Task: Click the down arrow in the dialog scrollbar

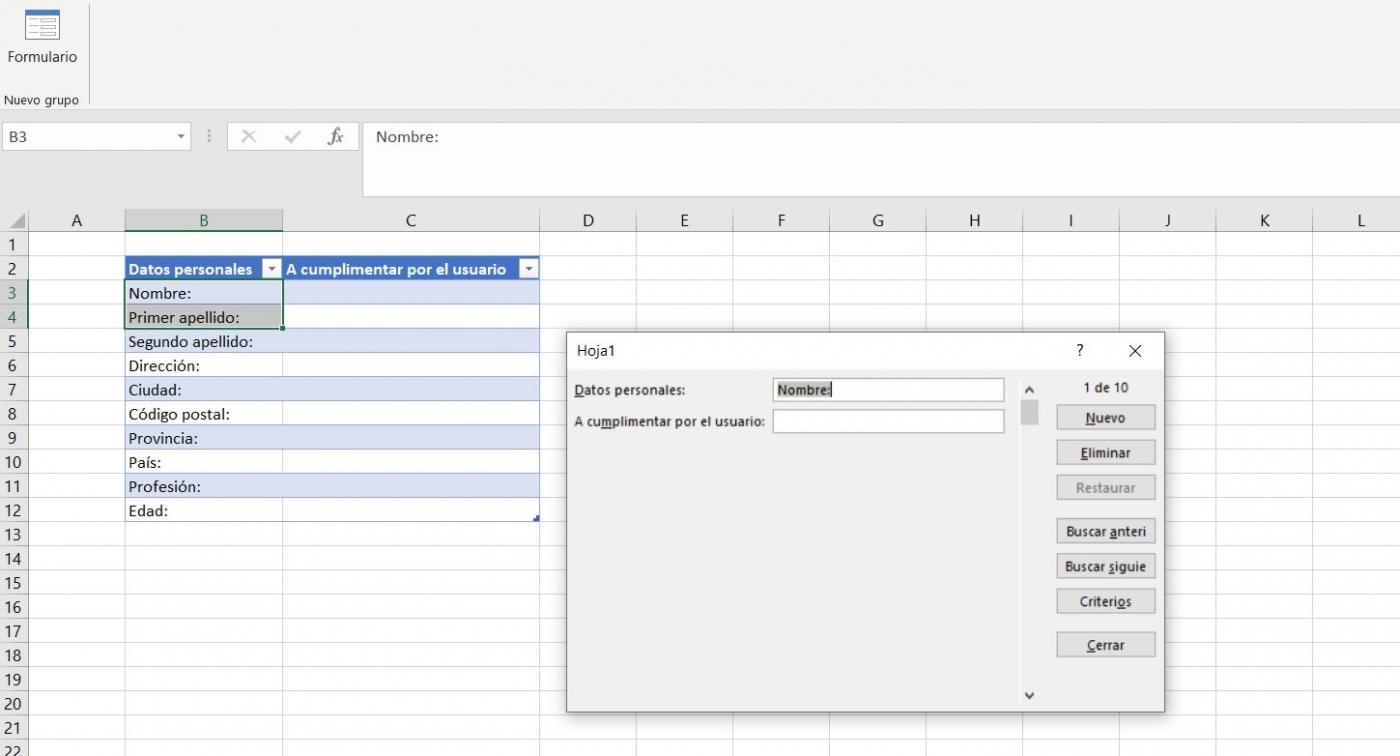Action: [x=1028, y=695]
